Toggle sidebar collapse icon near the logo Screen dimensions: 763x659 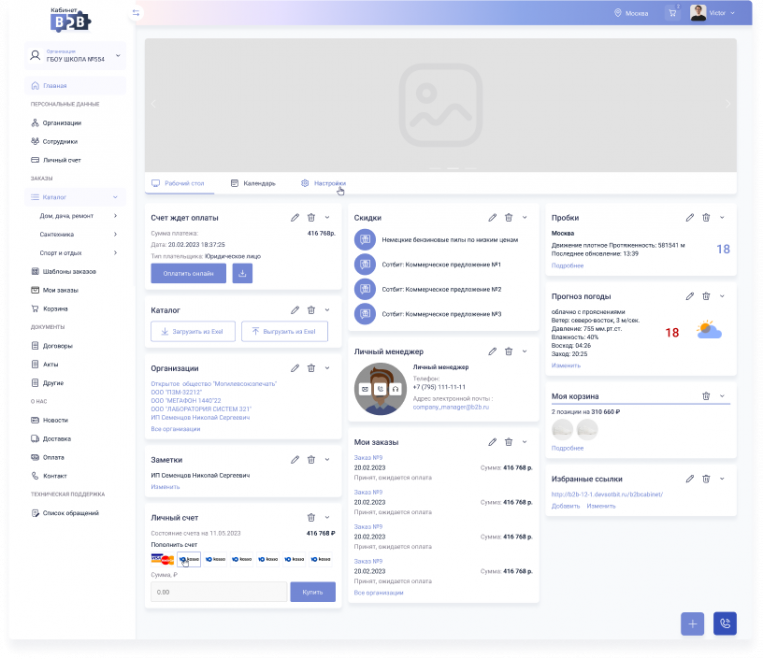pyautogui.click(x=136, y=13)
